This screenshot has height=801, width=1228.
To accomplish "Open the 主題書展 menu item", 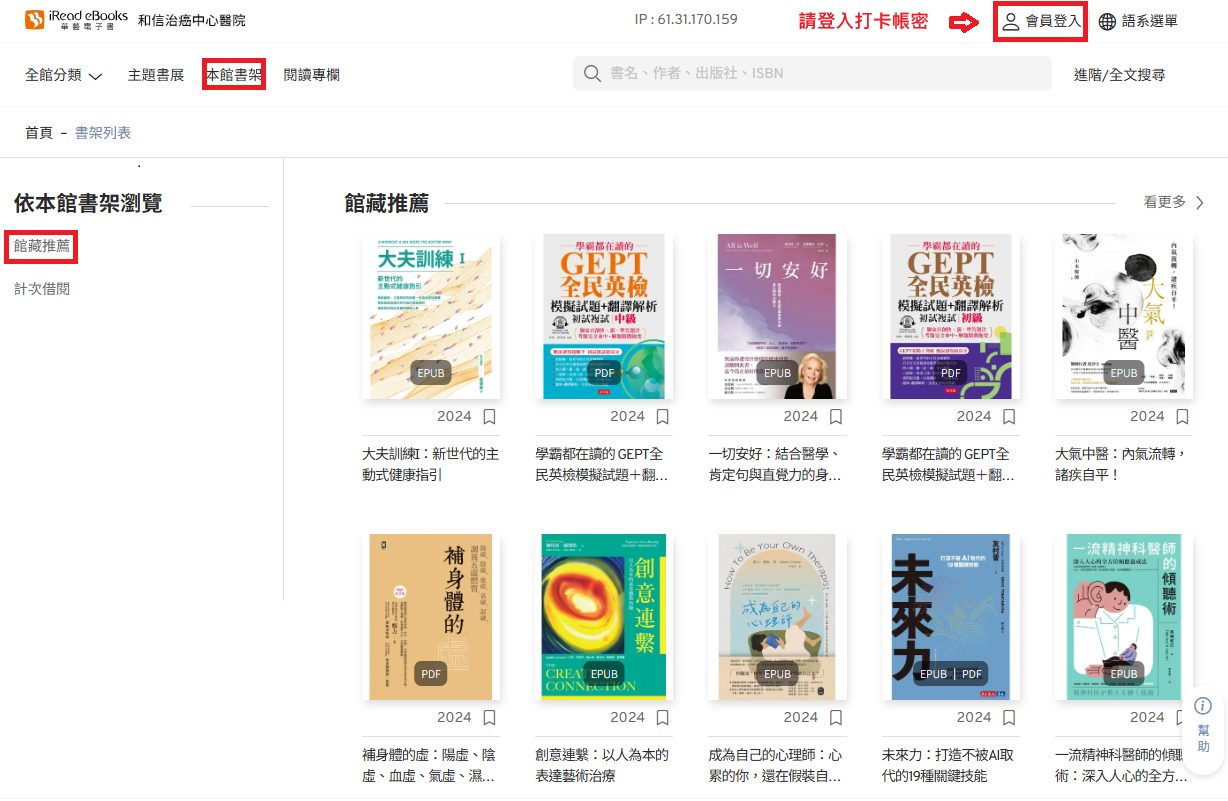I will (x=156, y=75).
